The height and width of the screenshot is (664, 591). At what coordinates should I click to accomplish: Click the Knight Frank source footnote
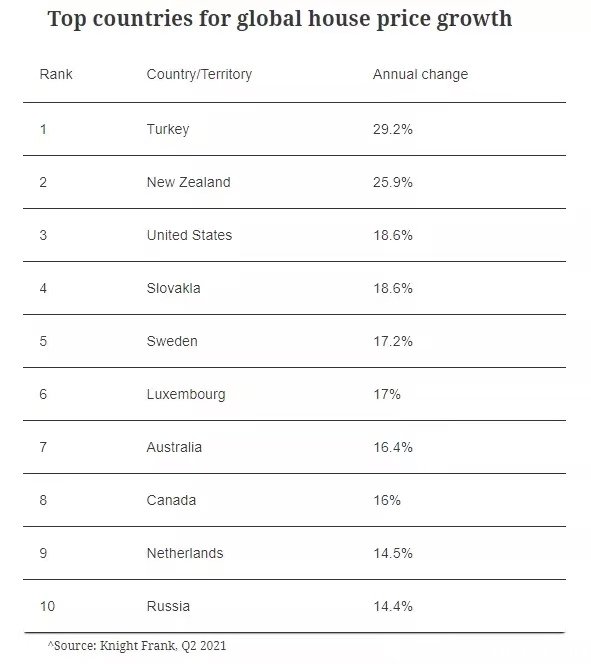[137, 646]
